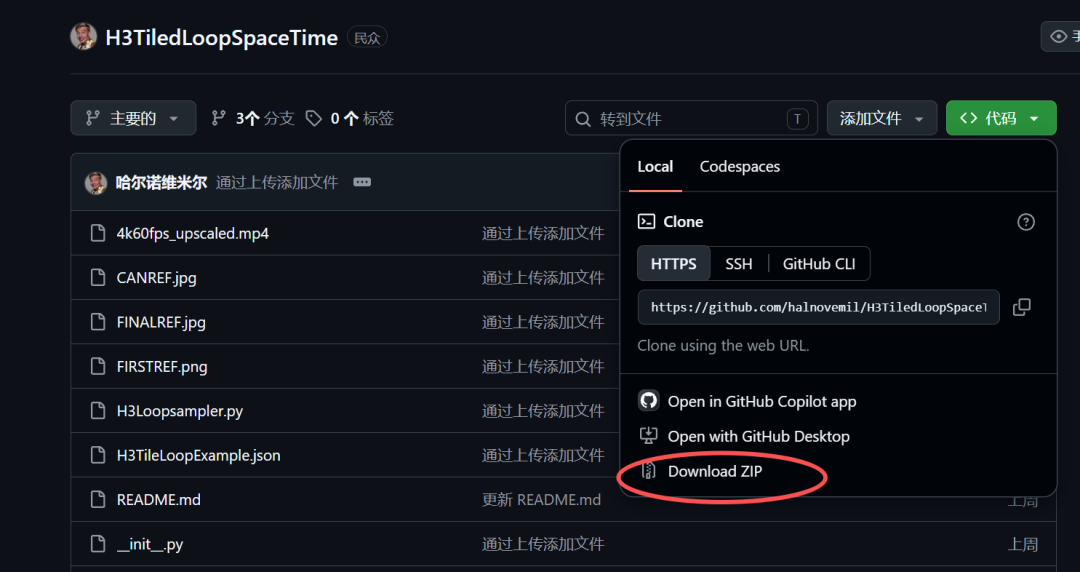
Task: Open the file CANREF.jpg
Action: [156, 278]
